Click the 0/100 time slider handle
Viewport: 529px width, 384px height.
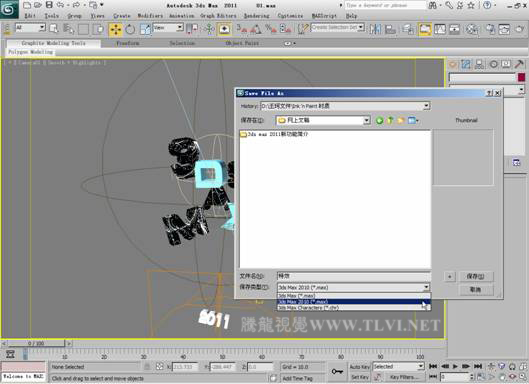[x=36, y=344]
